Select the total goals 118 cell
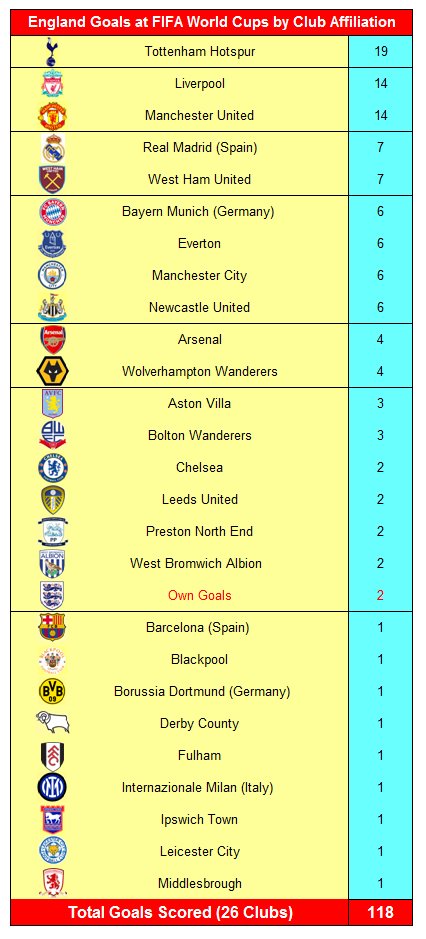Screen dimensions: 426x939 [x=380, y=913]
